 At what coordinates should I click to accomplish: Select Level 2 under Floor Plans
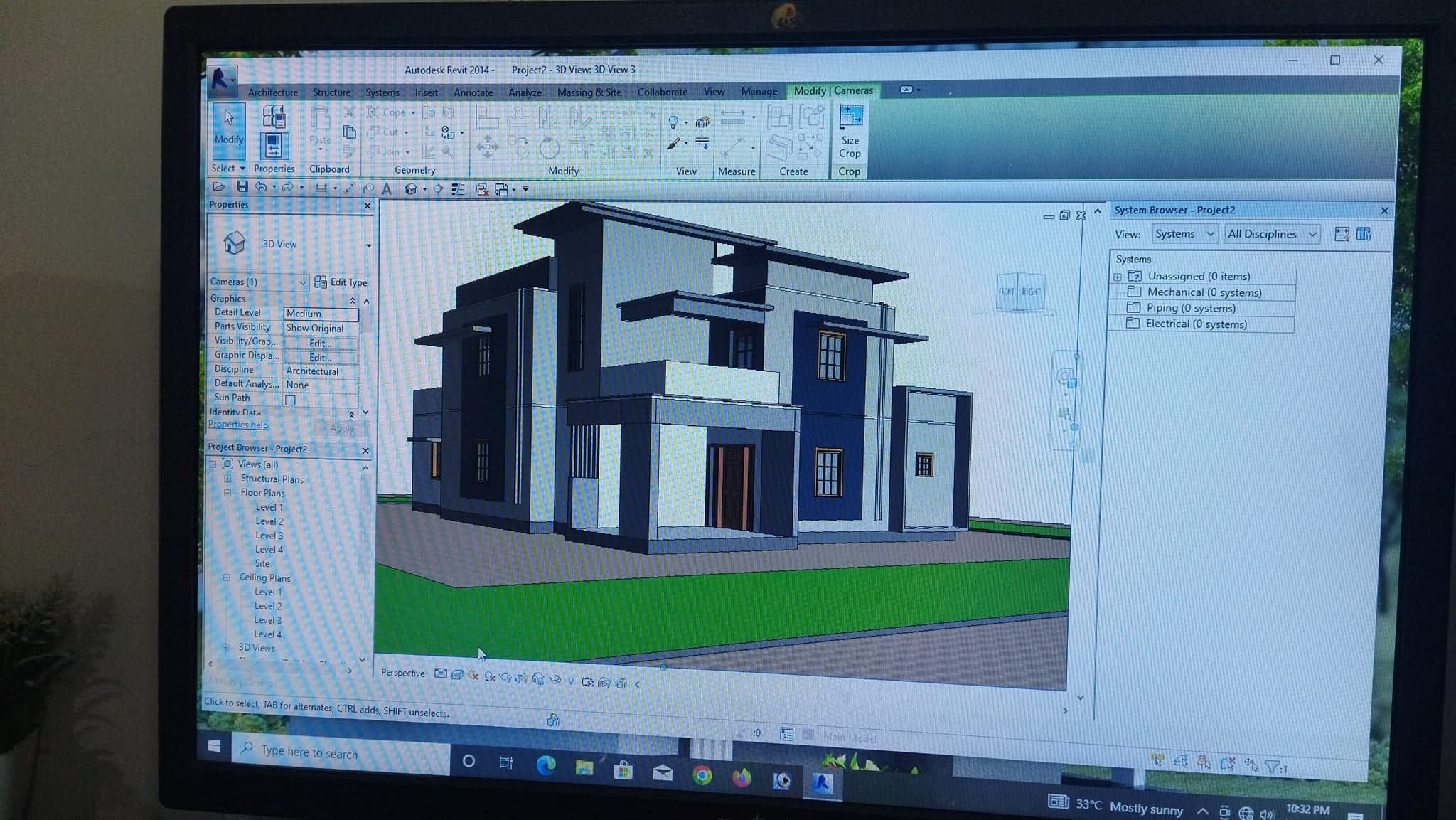point(269,521)
